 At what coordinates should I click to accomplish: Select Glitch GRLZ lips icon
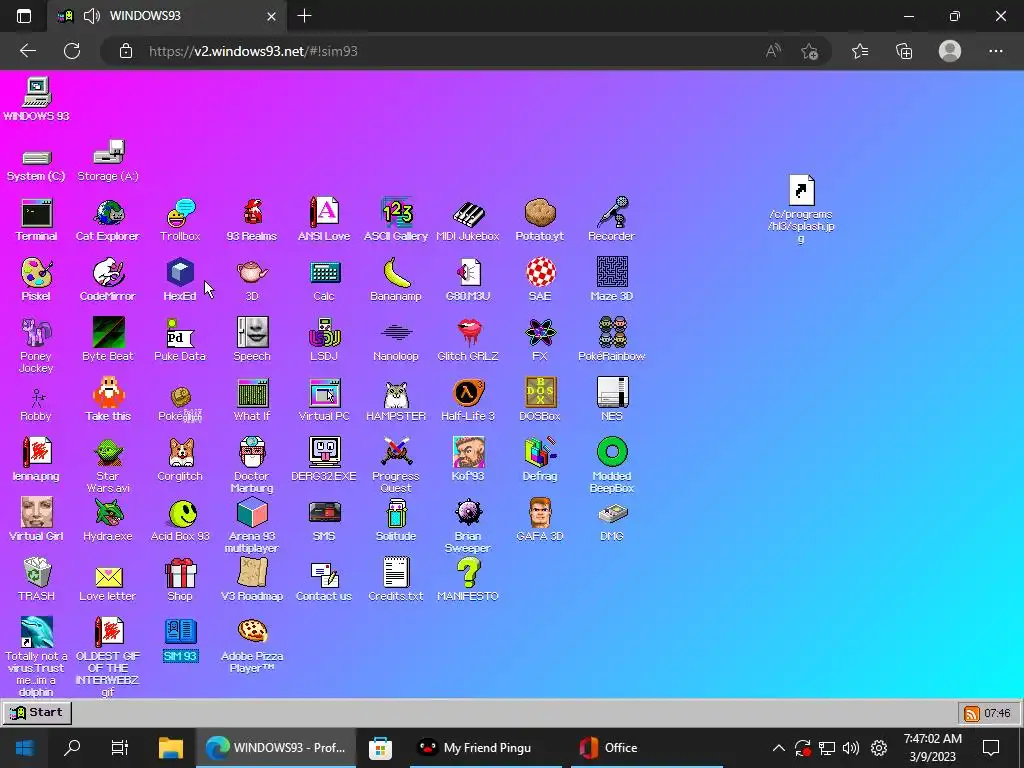[468, 340]
